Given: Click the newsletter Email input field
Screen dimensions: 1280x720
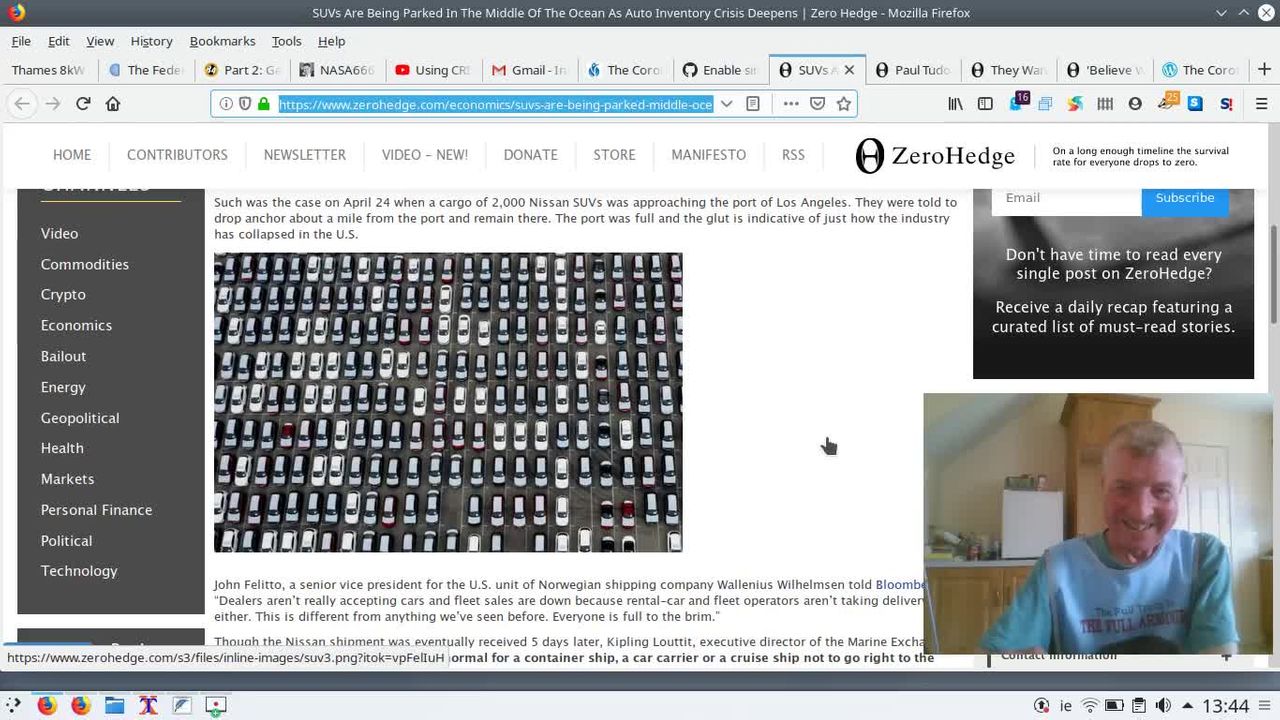Looking at the screenshot, I should (x=1066, y=198).
